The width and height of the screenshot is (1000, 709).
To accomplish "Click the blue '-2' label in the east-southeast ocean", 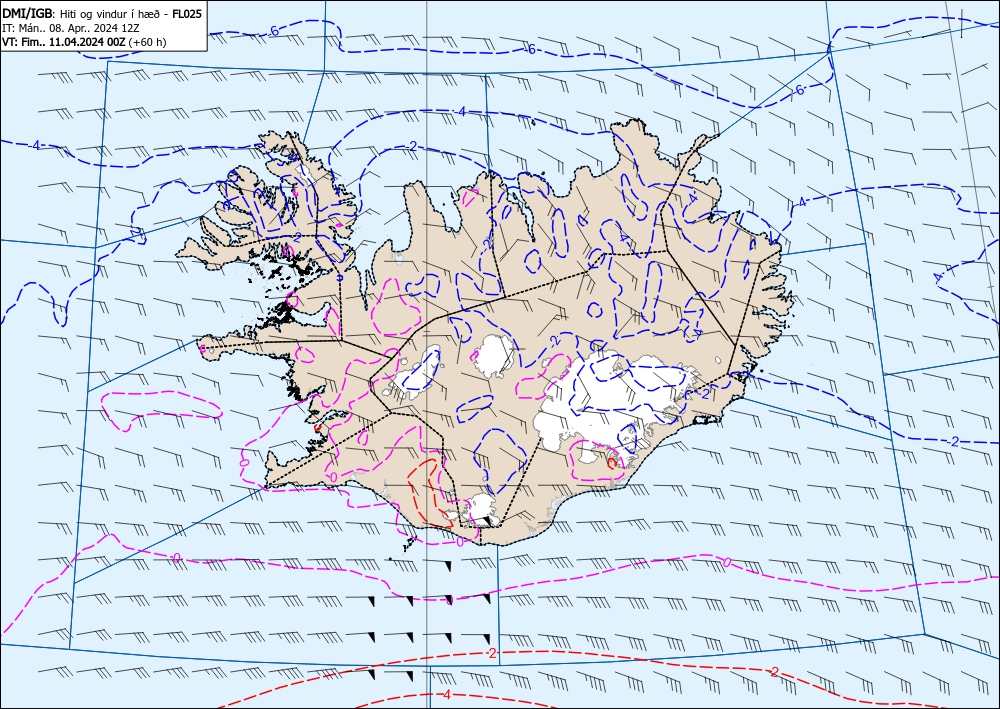I will pos(953,441).
